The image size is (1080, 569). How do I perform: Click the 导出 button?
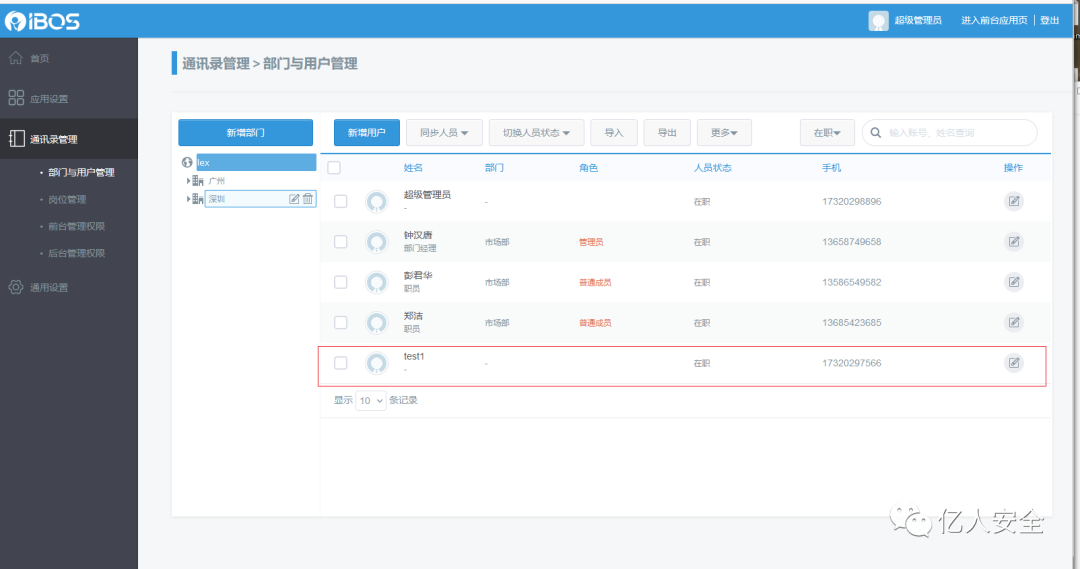pos(667,132)
